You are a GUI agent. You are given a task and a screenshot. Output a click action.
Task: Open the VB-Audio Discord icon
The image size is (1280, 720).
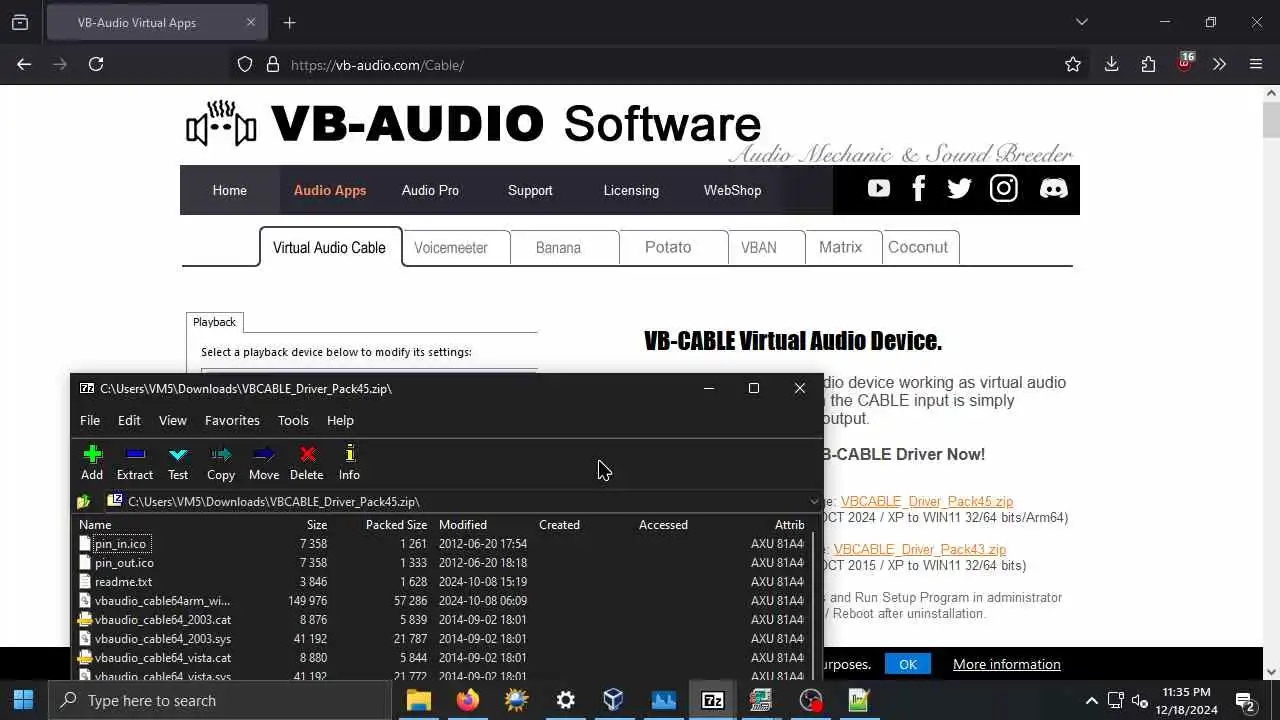click(1053, 189)
